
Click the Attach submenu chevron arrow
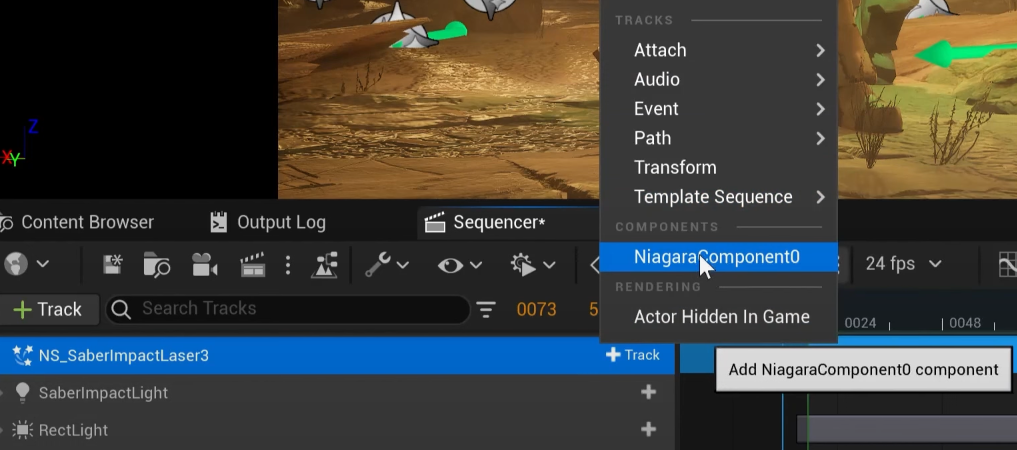[820, 51]
